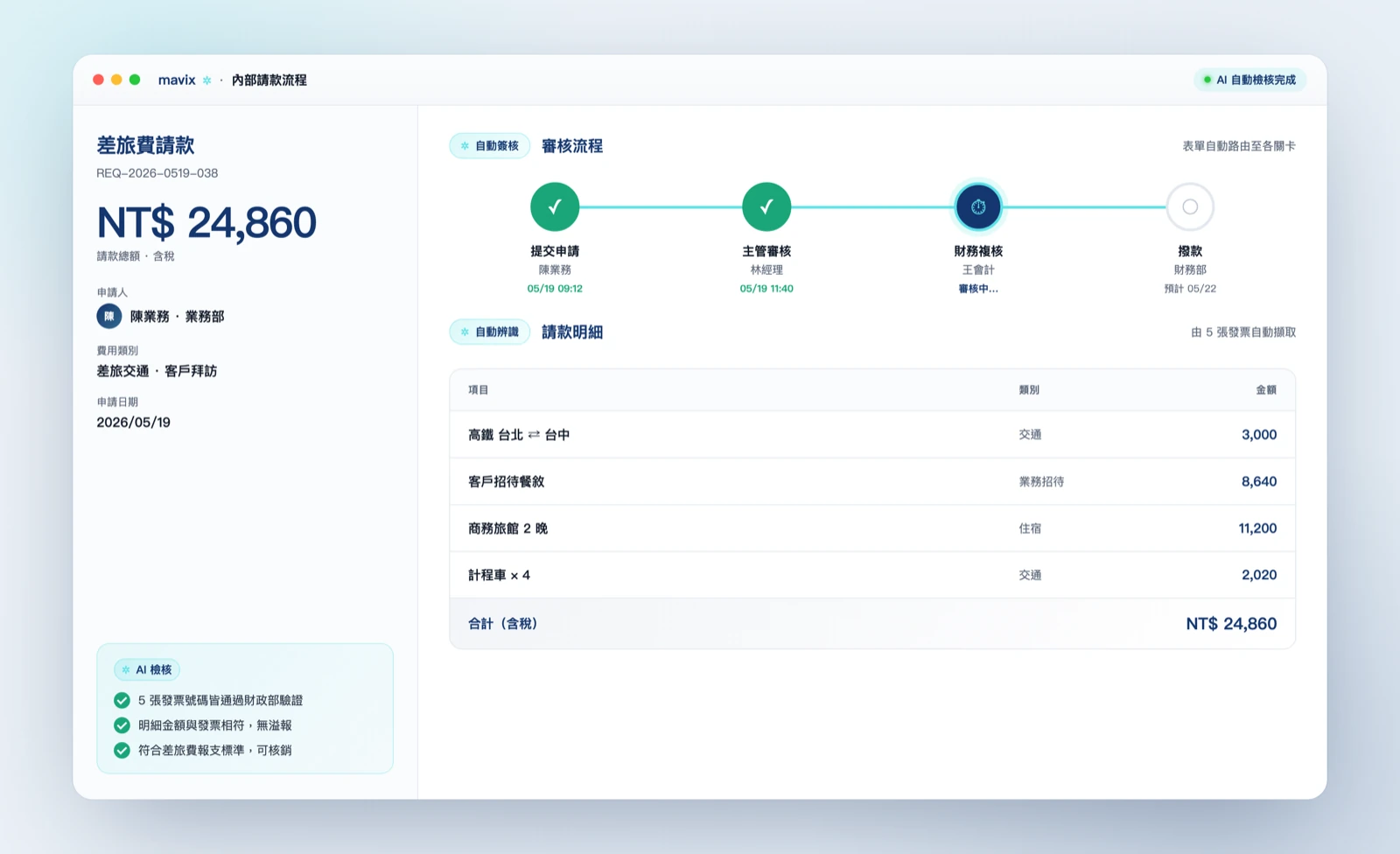
Task: Click the 05/19 11:40 timestamp
Action: [766, 289]
